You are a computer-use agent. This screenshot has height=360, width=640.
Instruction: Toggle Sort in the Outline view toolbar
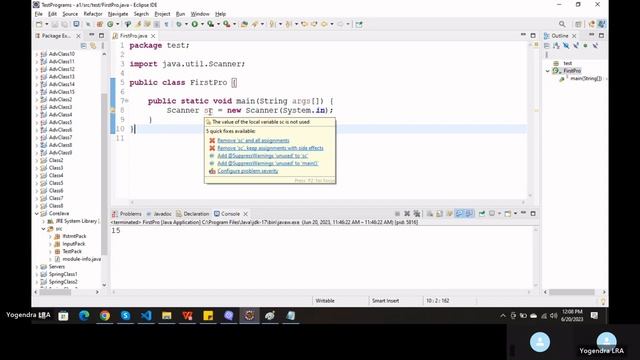(x=556, y=46)
